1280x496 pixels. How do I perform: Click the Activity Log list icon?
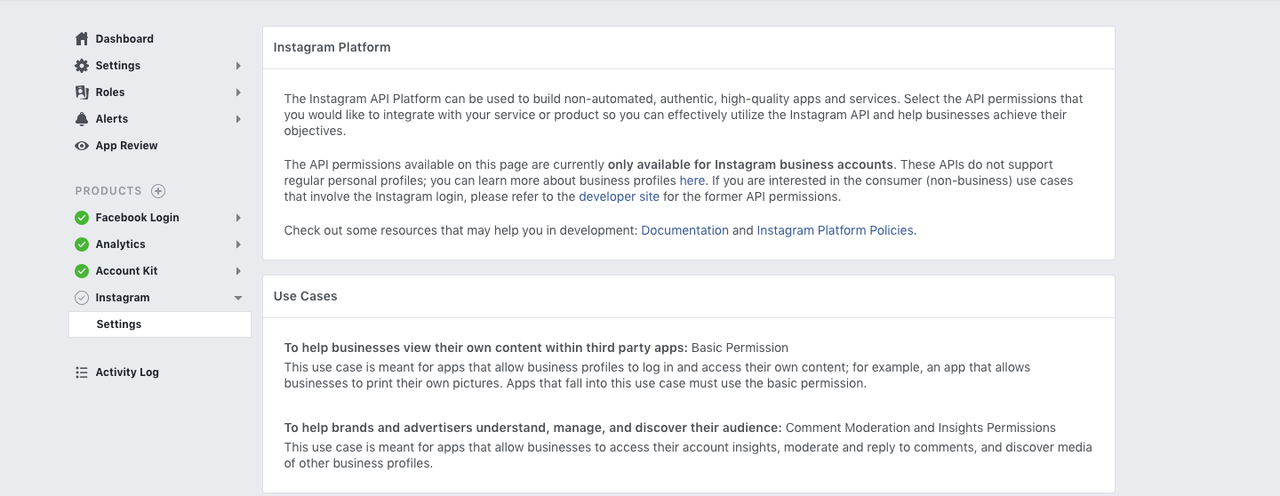(x=82, y=372)
